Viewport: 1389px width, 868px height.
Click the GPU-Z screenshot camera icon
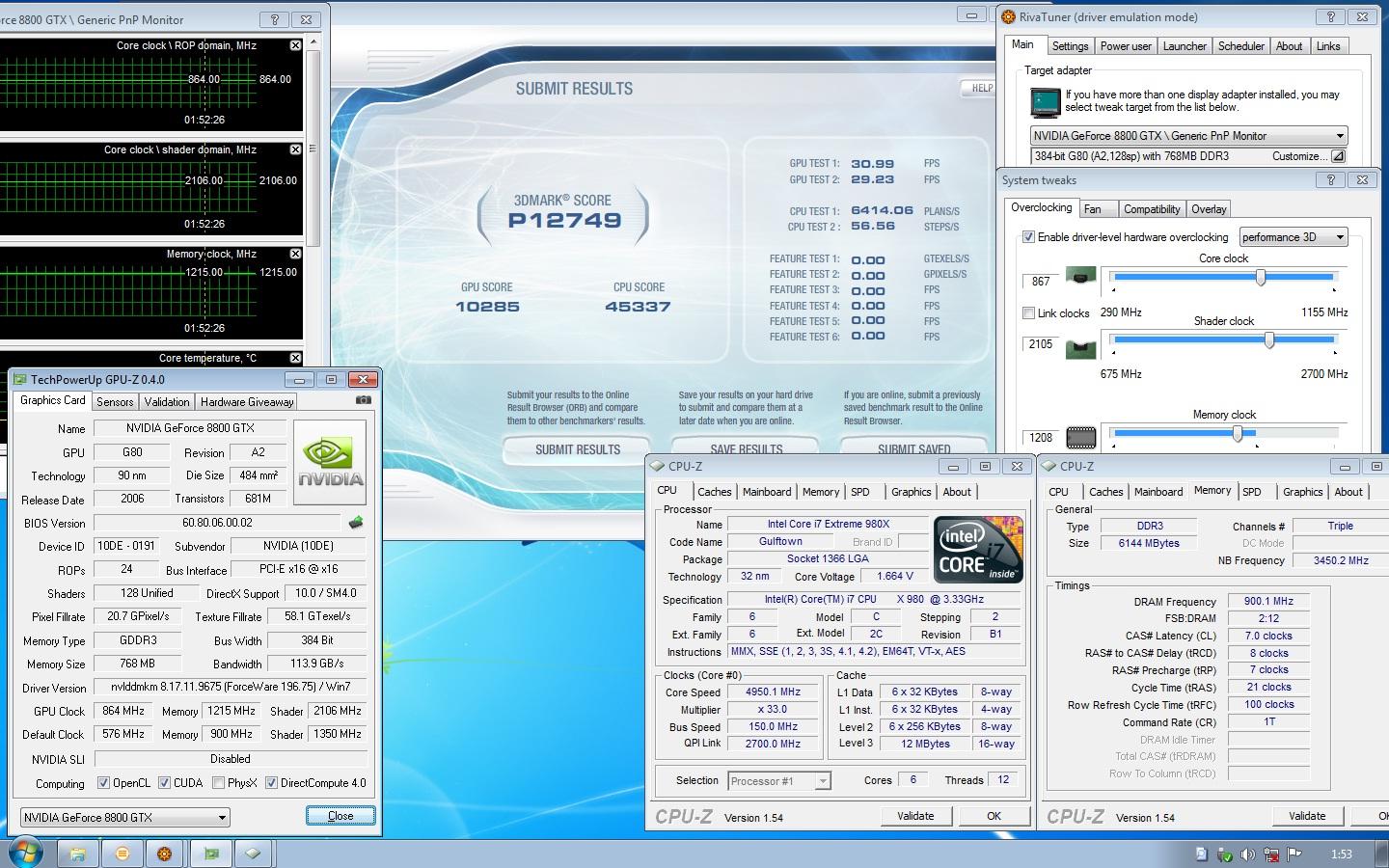click(x=363, y=400)
